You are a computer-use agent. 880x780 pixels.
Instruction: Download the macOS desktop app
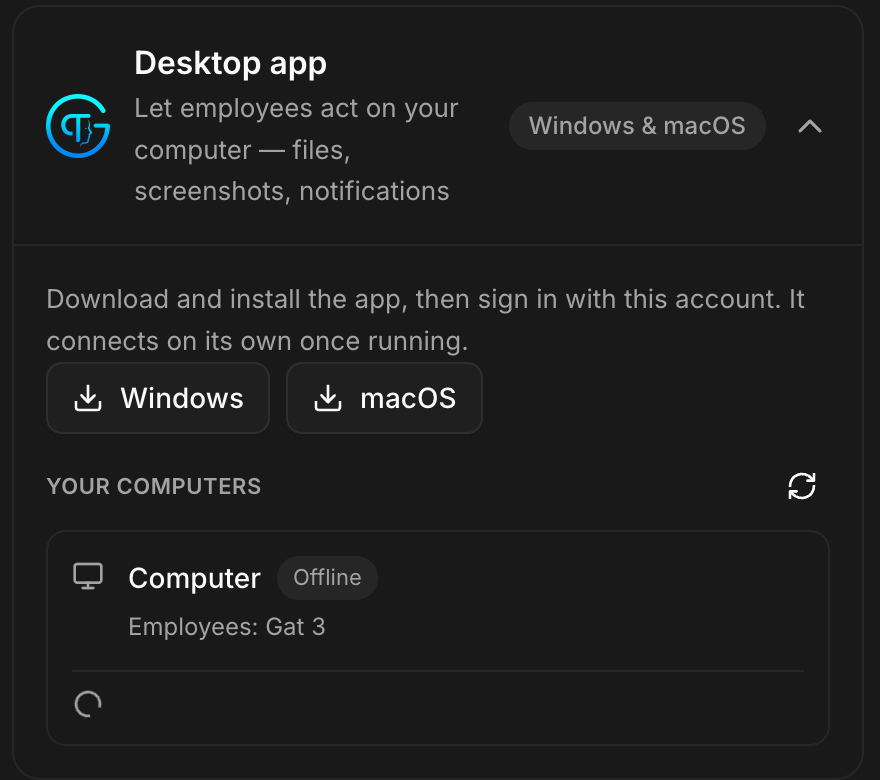(x=384, y=398)
